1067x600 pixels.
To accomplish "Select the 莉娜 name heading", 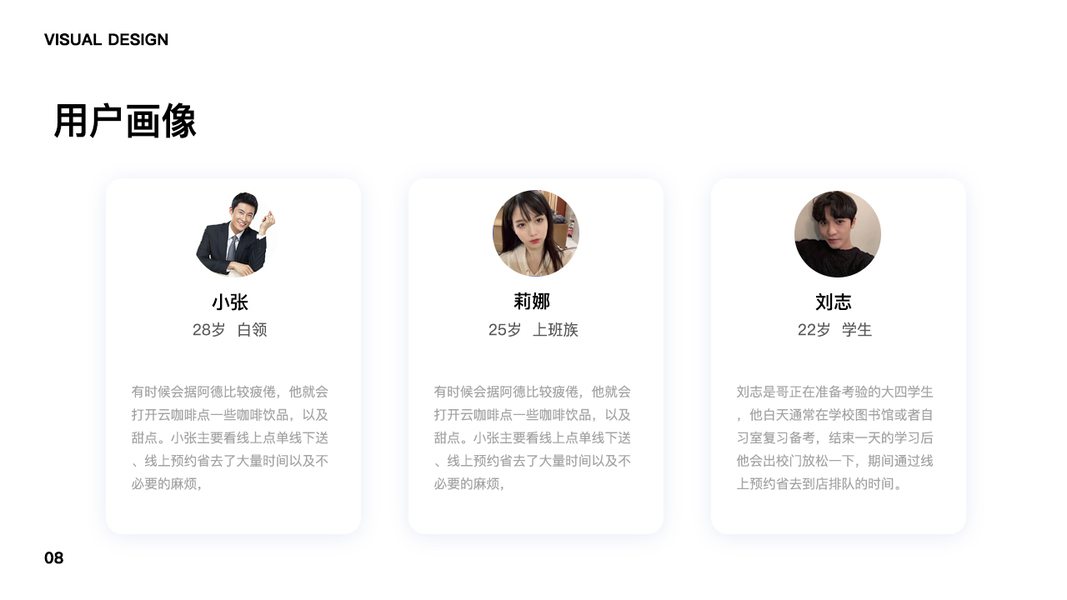I will [x=531, y=301].
